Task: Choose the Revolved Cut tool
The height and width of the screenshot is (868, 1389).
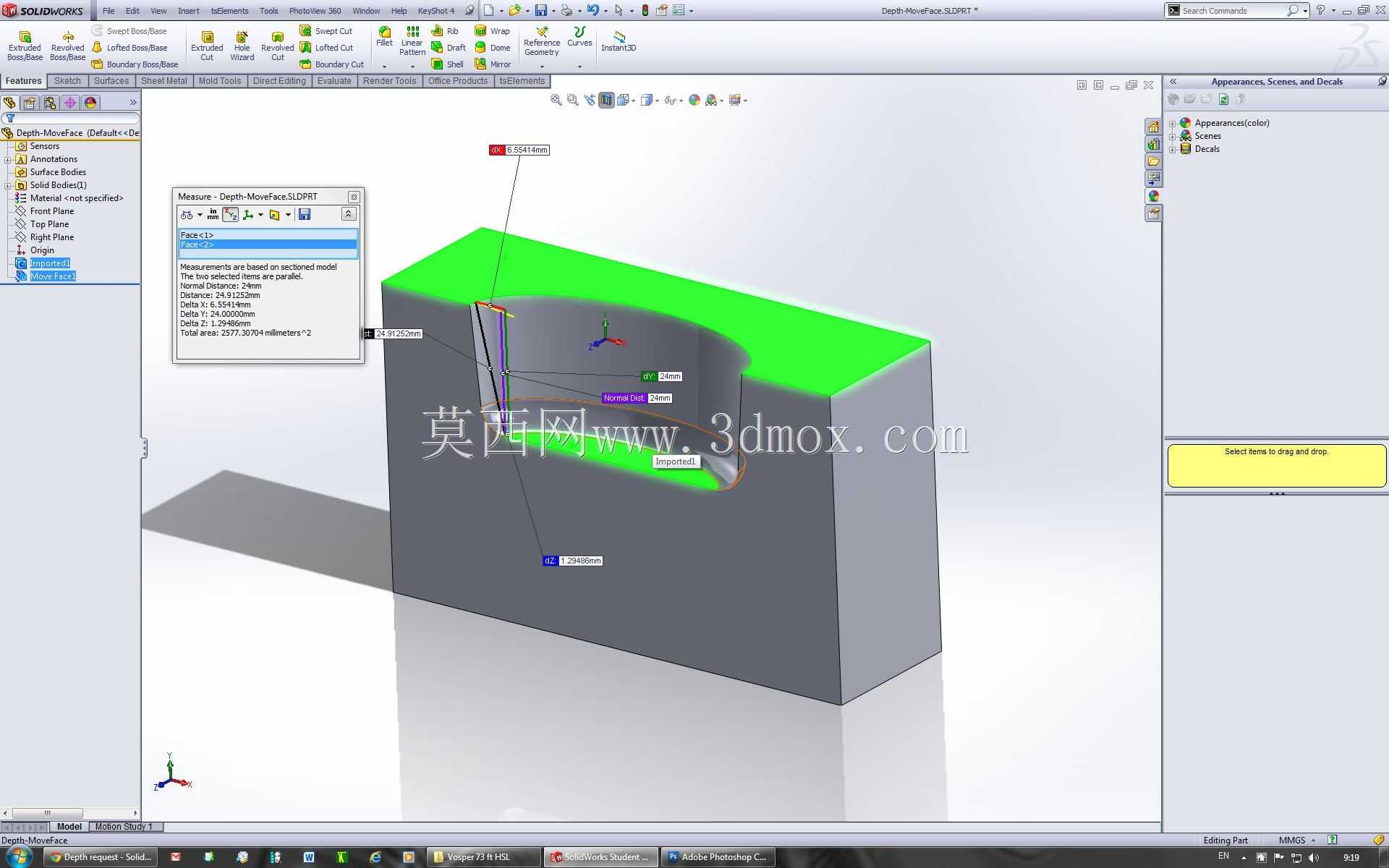Action: point(277,46)
